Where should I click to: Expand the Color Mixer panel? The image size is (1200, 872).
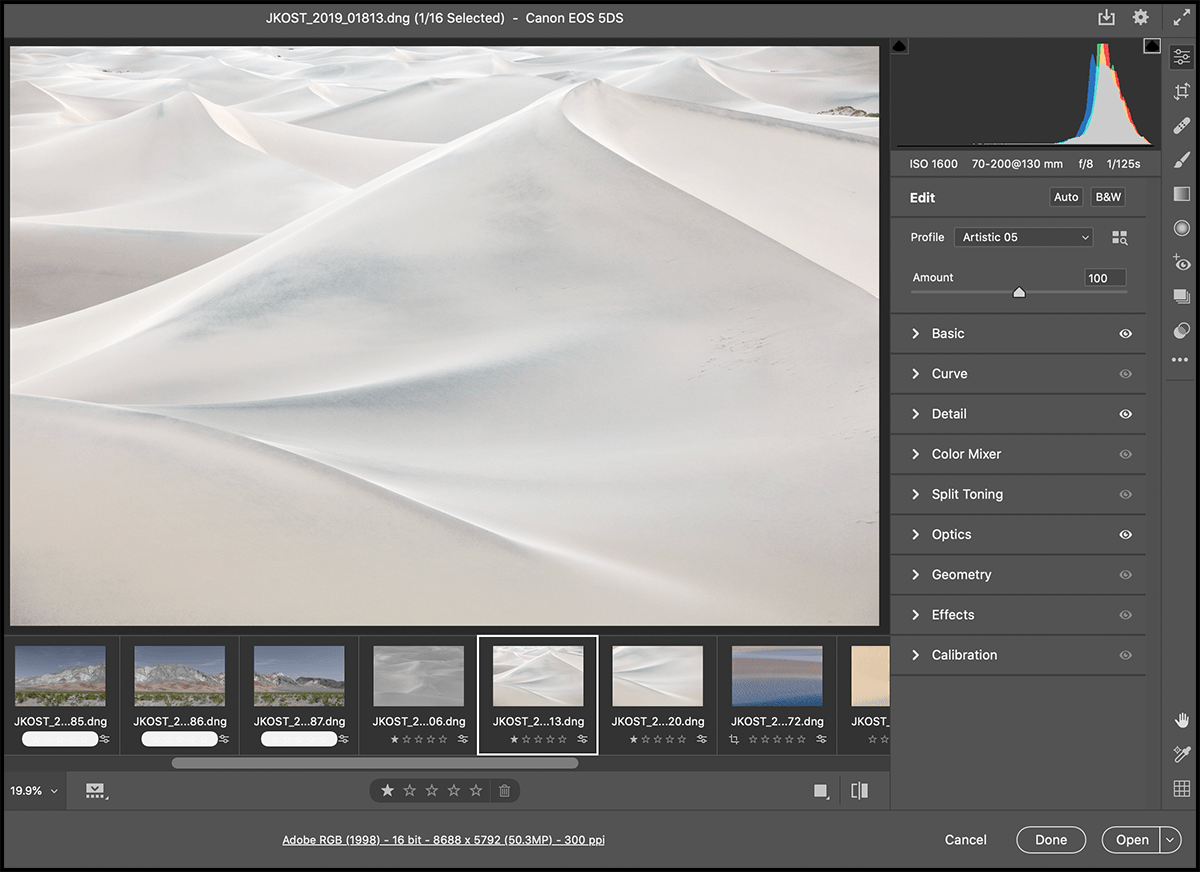click(966, 454)
